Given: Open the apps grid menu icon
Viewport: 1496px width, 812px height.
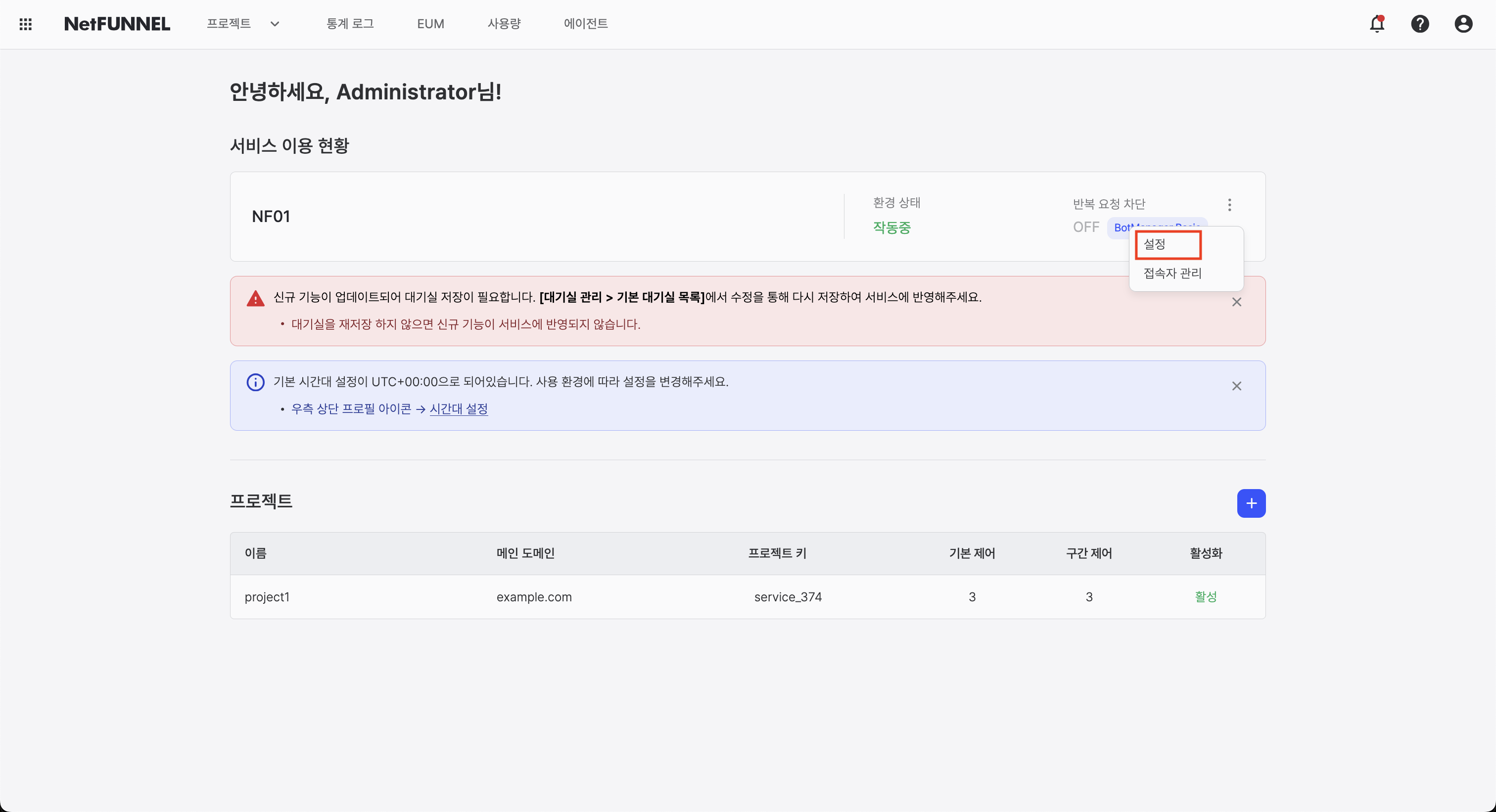Looking at the screenshot, I should pos(25,24).
